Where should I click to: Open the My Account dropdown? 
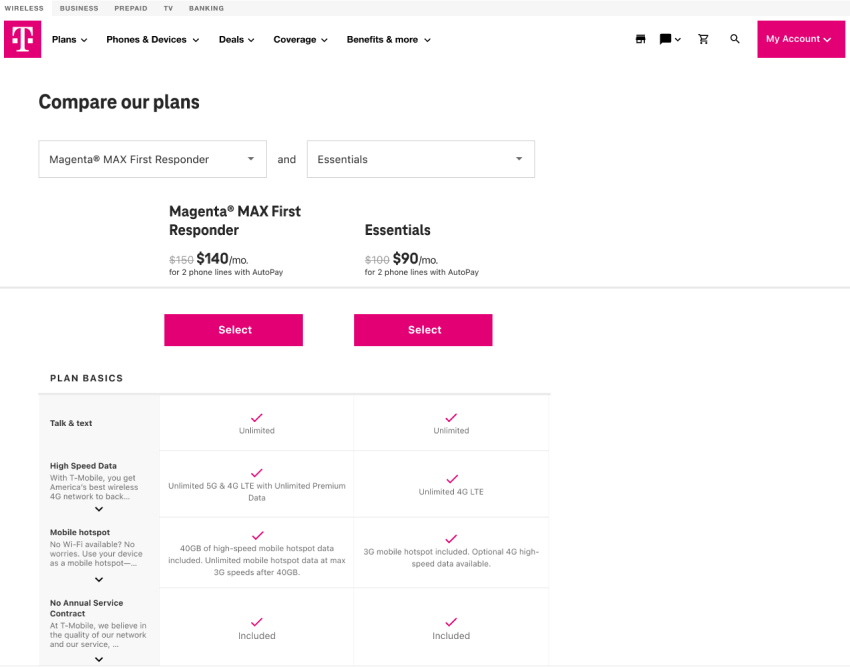click(801, 39)
